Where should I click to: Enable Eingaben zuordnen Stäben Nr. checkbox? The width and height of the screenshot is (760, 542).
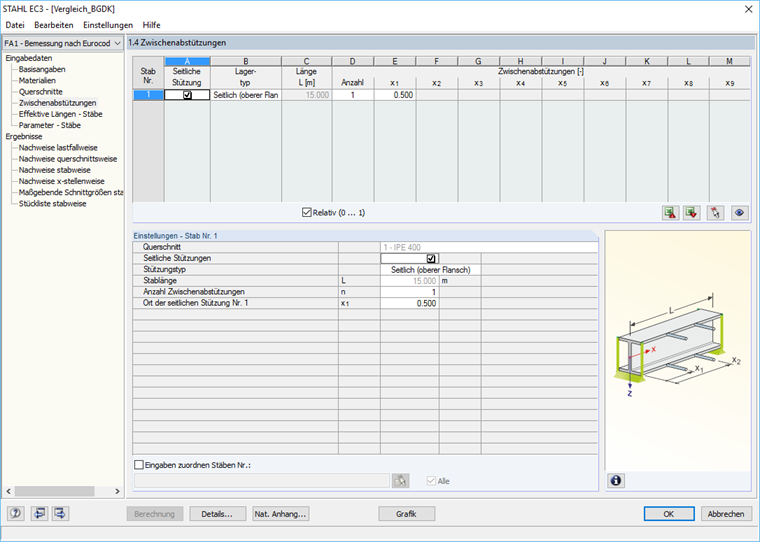139,465
